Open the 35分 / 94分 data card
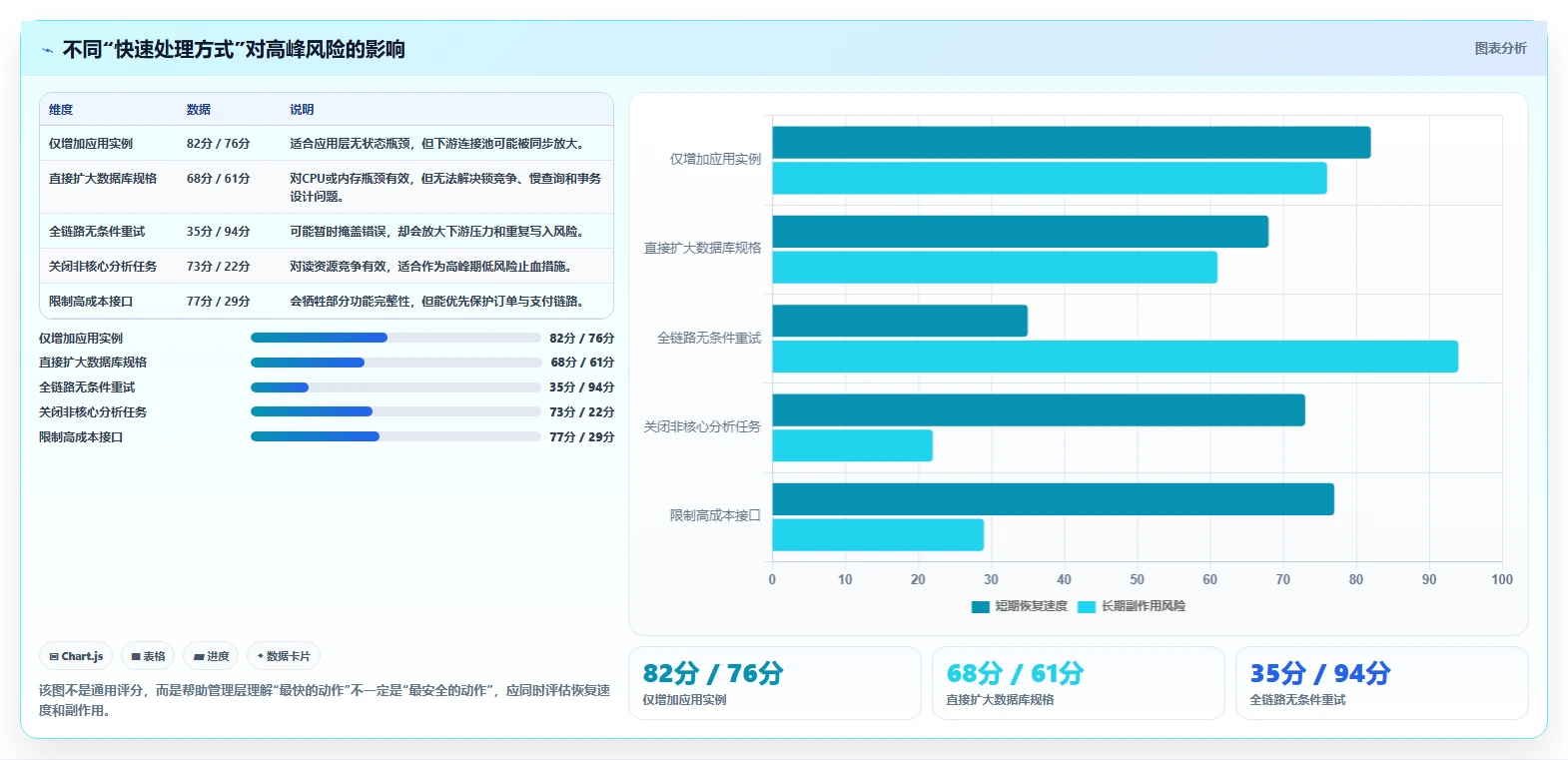 click(x=1381, y=683)
